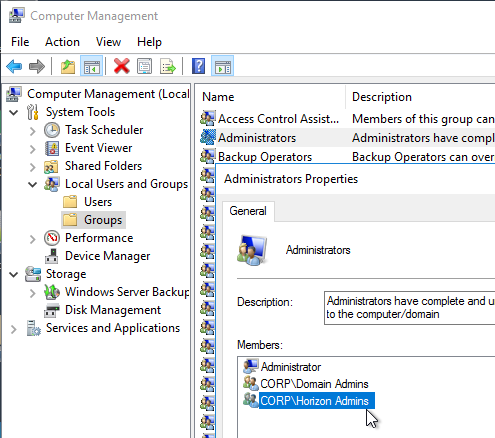Collapse the Local Users and Groups node

coord(32,184)
